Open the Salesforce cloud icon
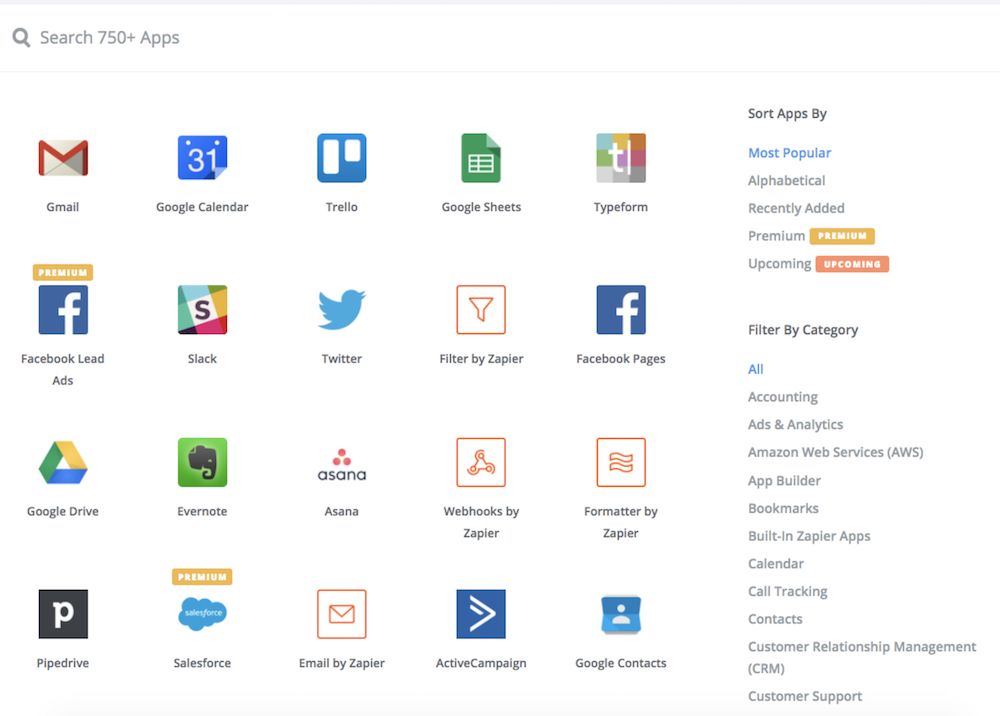This screenshot has height=716, width=1000. [202, 614]
